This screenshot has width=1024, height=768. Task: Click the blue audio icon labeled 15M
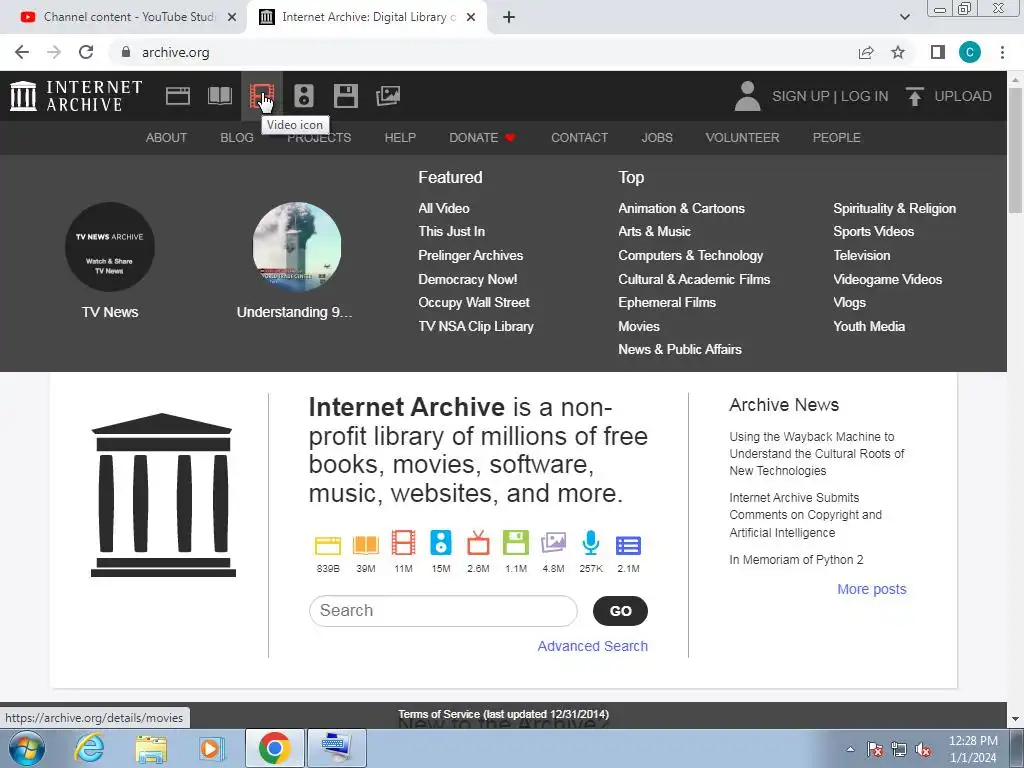pyautogui.click(x=441, y=543)
